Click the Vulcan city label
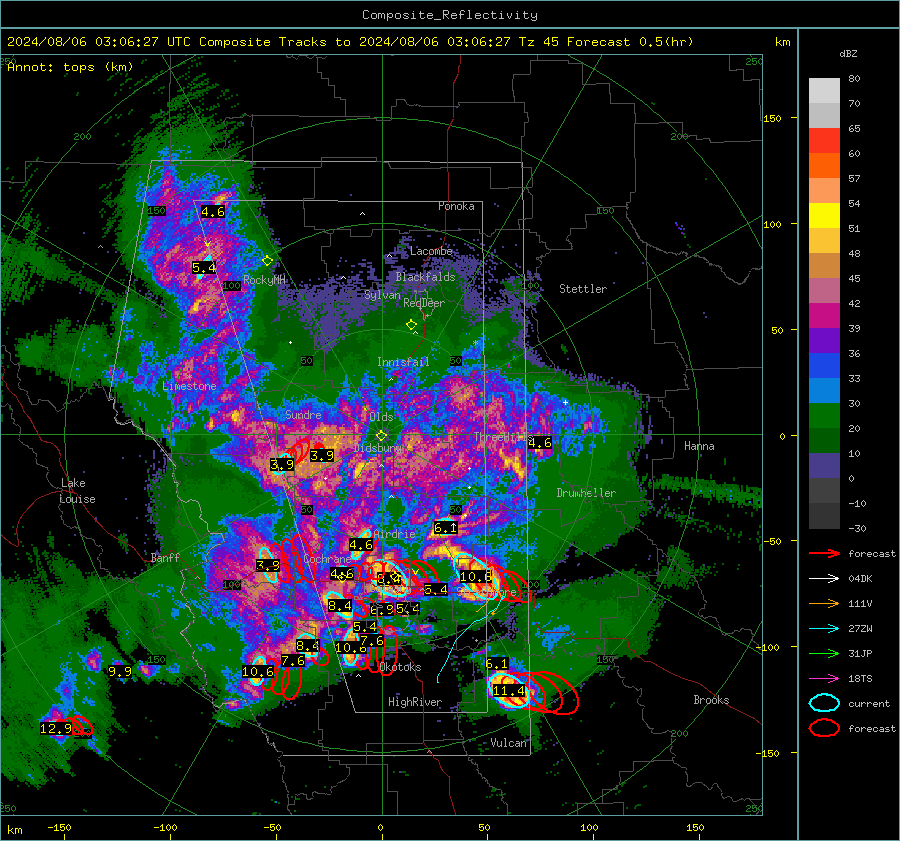The image size is (900, 841). point(508,743)
